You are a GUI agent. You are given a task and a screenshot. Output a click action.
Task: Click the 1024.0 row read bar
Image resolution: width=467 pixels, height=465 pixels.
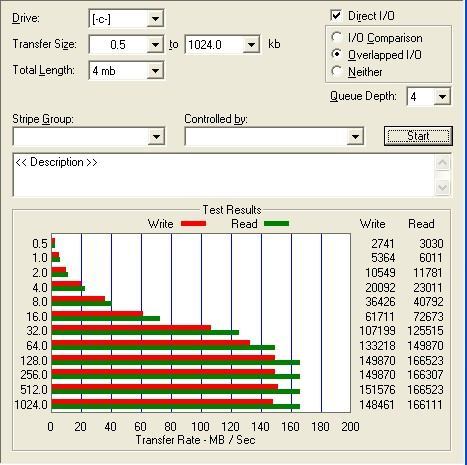click(x=176, y=407)
